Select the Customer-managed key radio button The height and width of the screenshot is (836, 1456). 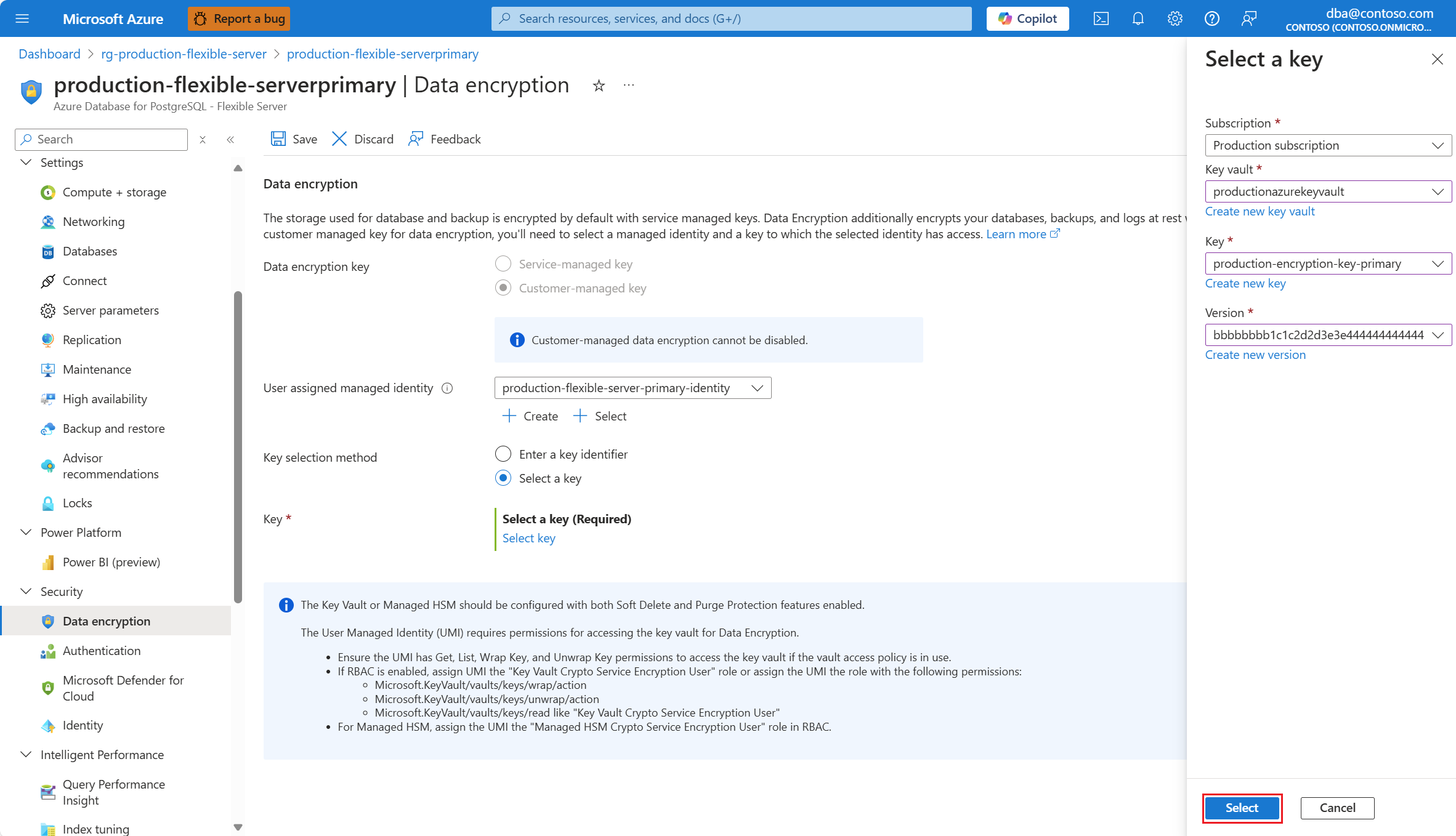(x=503, y=288)
